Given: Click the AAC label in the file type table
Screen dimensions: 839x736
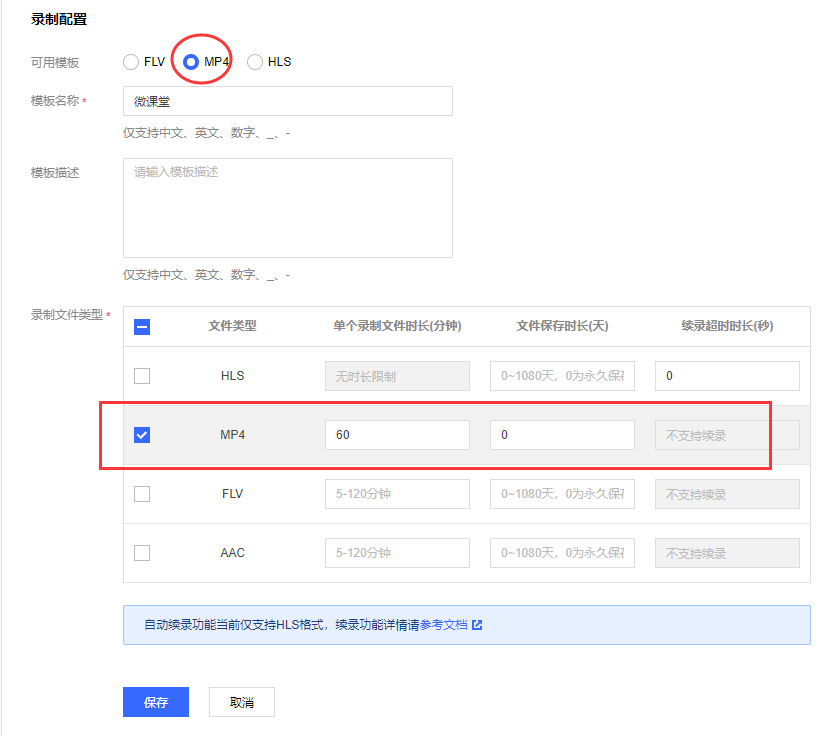Looking at the screenshot, I should [x=232, y=553].
